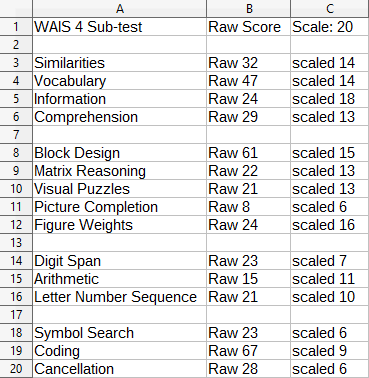Click Picture Completion's 'Raw 8' cell
The image size is (369, 378).
[248, 207]
